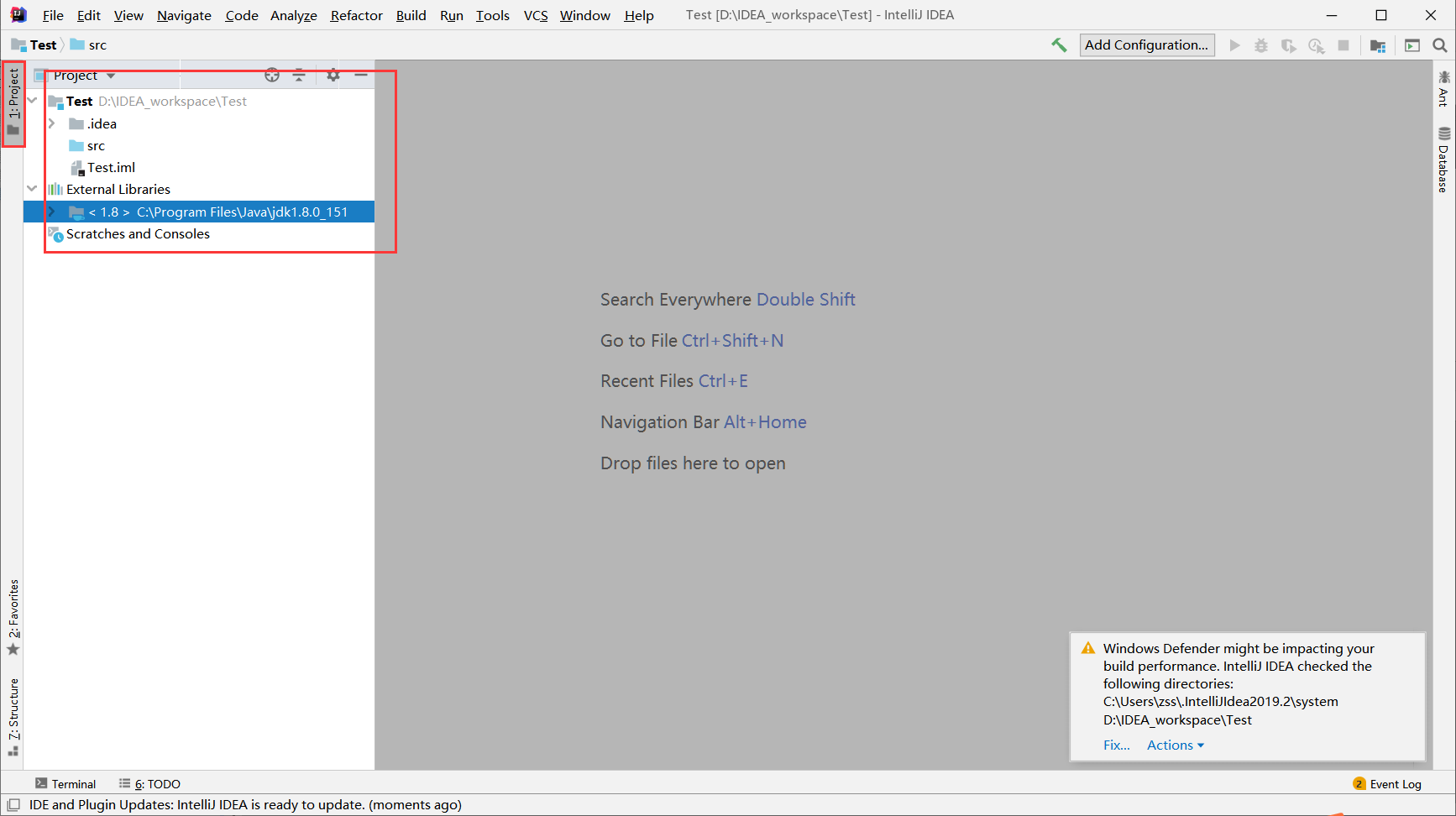Open the Favorites tool window

tap(13, 618)
